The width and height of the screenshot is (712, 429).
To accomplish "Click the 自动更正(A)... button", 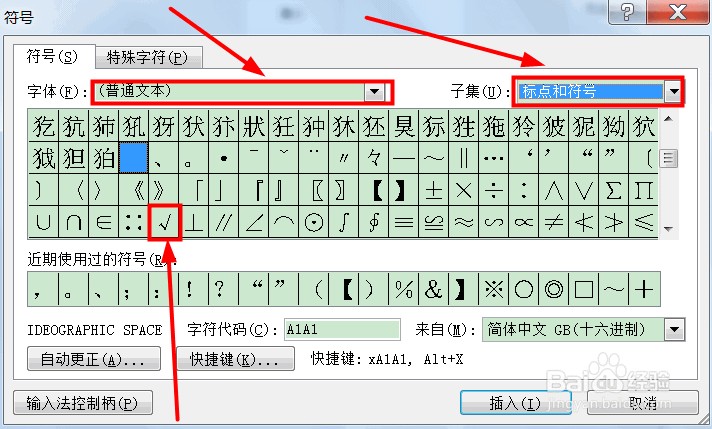I will click(94, 359).
